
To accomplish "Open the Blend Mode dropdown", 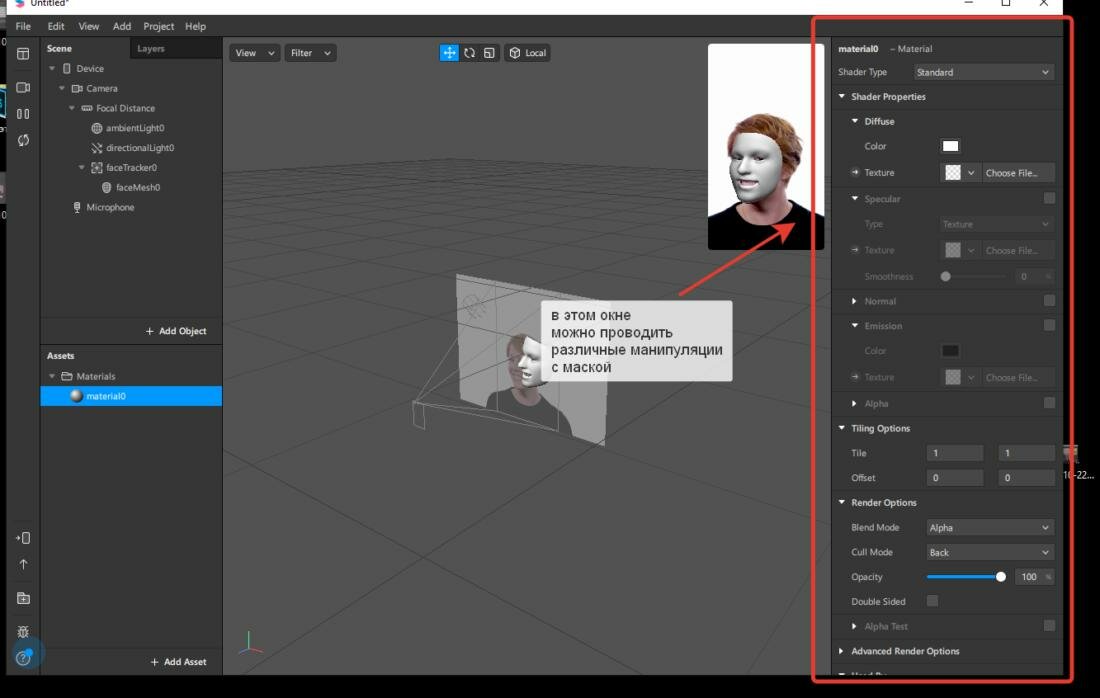I will tap(988, 528).
